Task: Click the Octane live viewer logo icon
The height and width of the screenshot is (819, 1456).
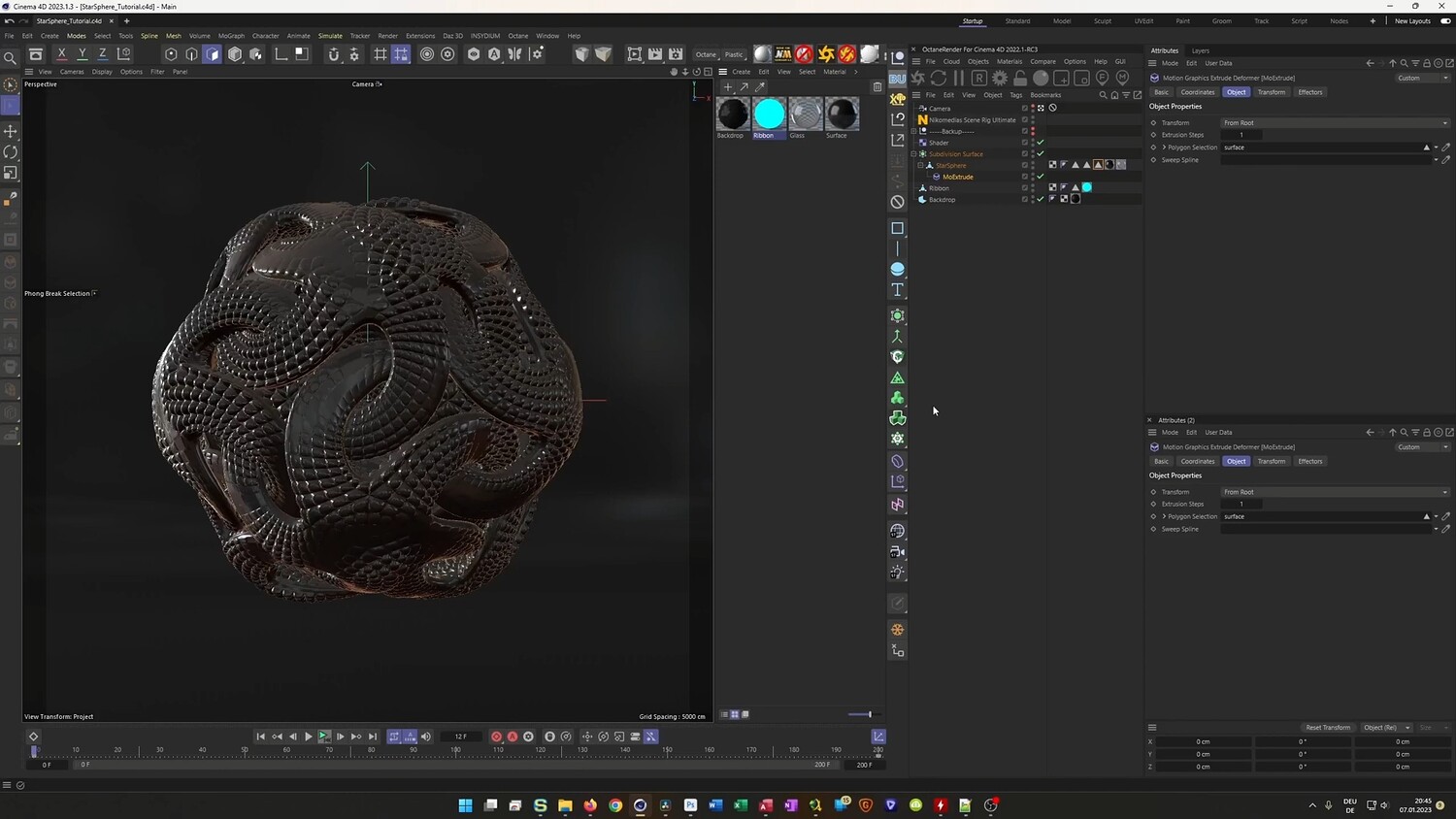Action: pos(918,78)
